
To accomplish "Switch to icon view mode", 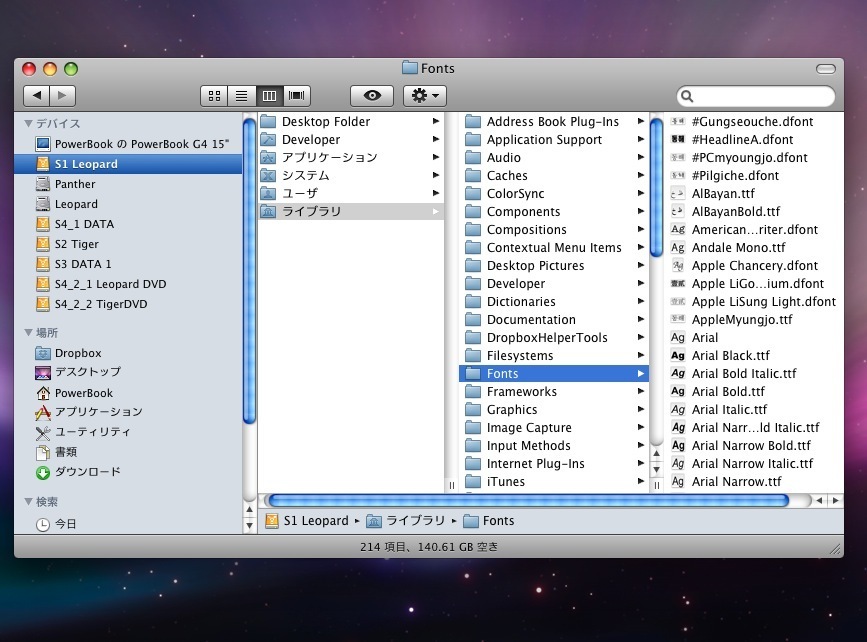I will tap(214, 96).
